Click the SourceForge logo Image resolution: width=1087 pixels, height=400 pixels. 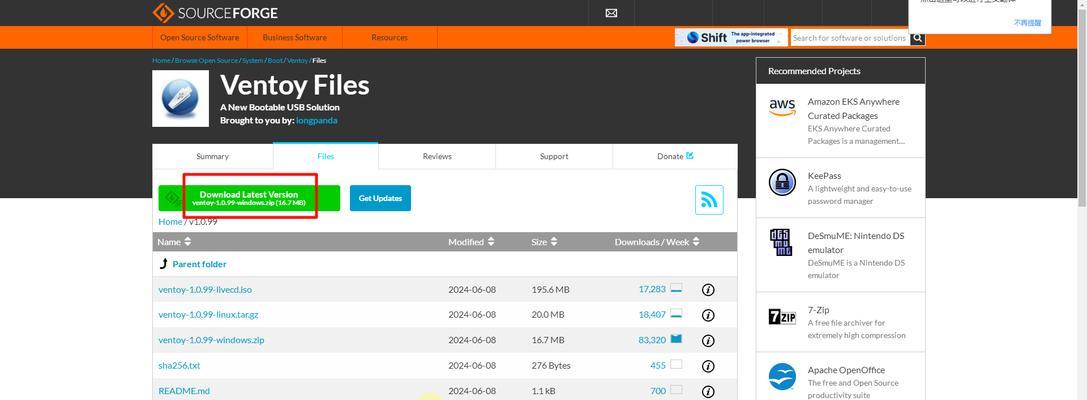point(215,12)
